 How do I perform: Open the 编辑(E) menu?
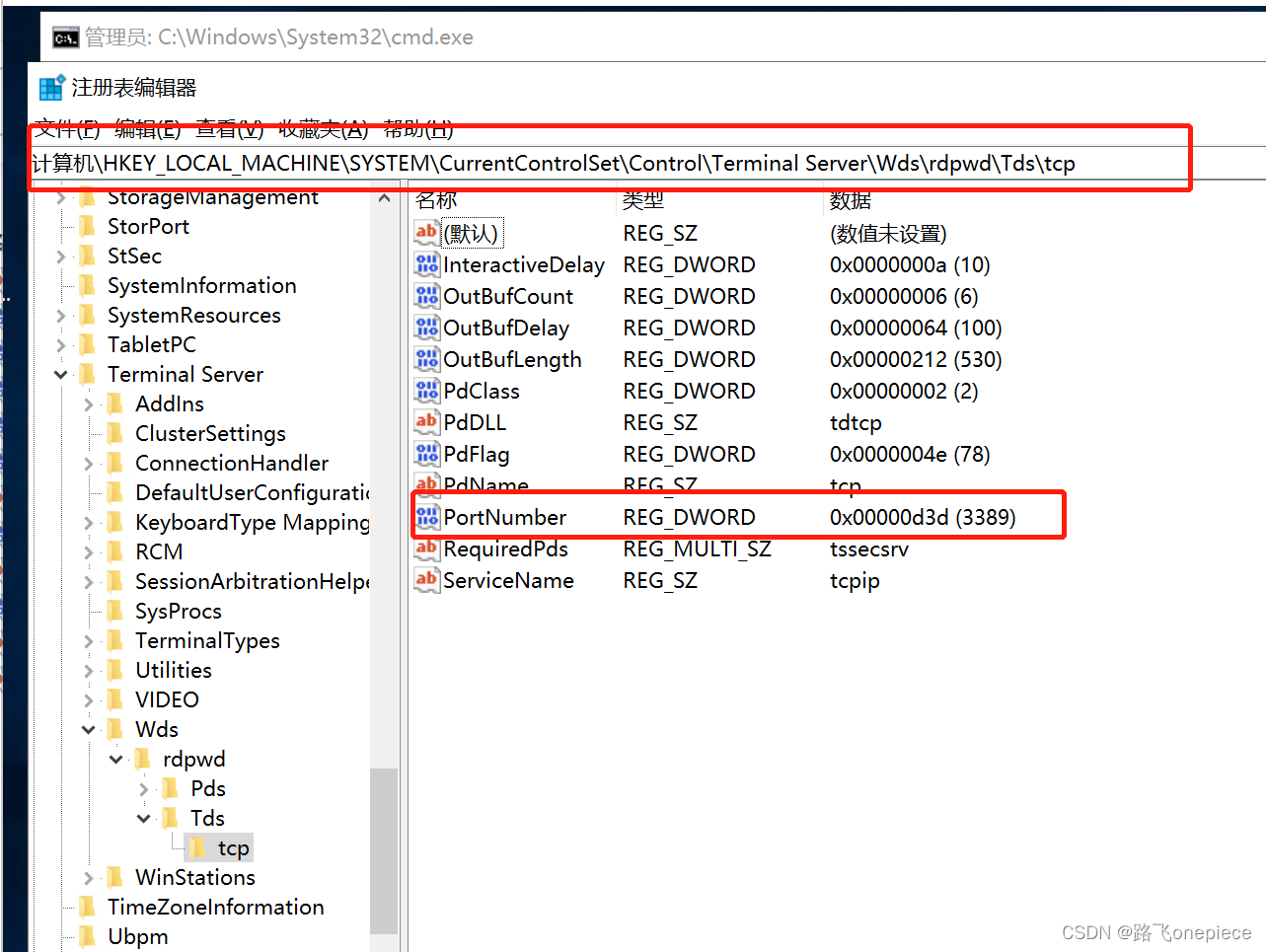coord(148,128)
